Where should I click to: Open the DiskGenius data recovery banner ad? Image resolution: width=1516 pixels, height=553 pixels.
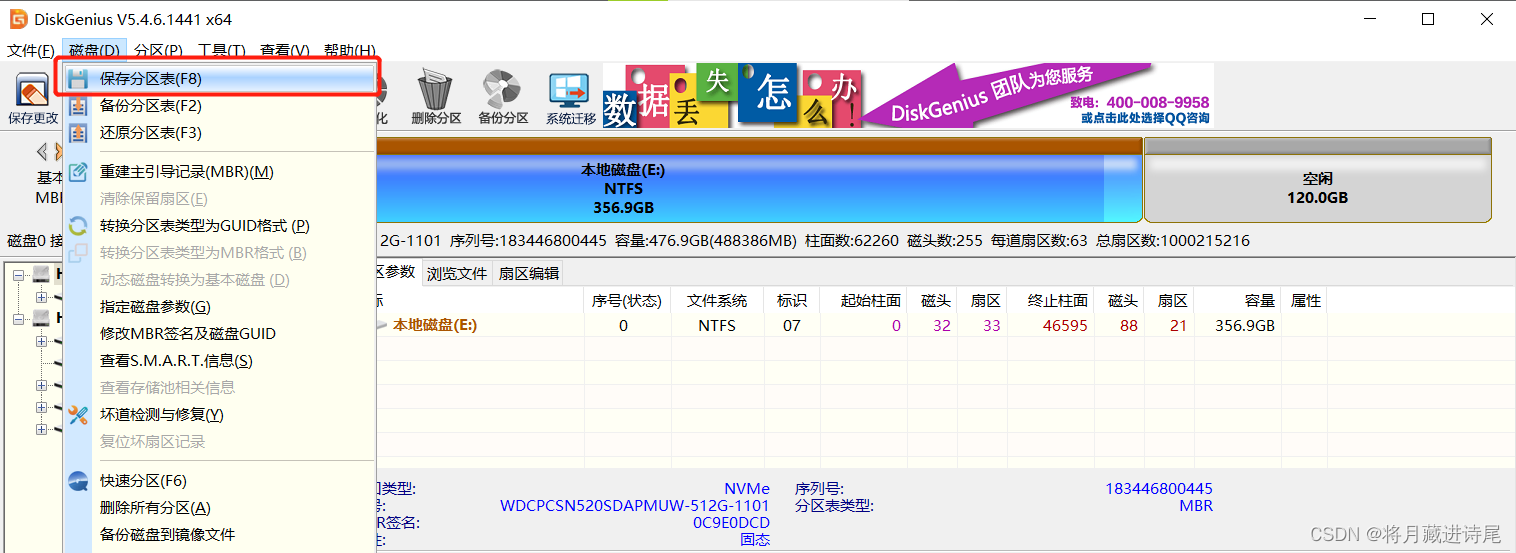908,95
